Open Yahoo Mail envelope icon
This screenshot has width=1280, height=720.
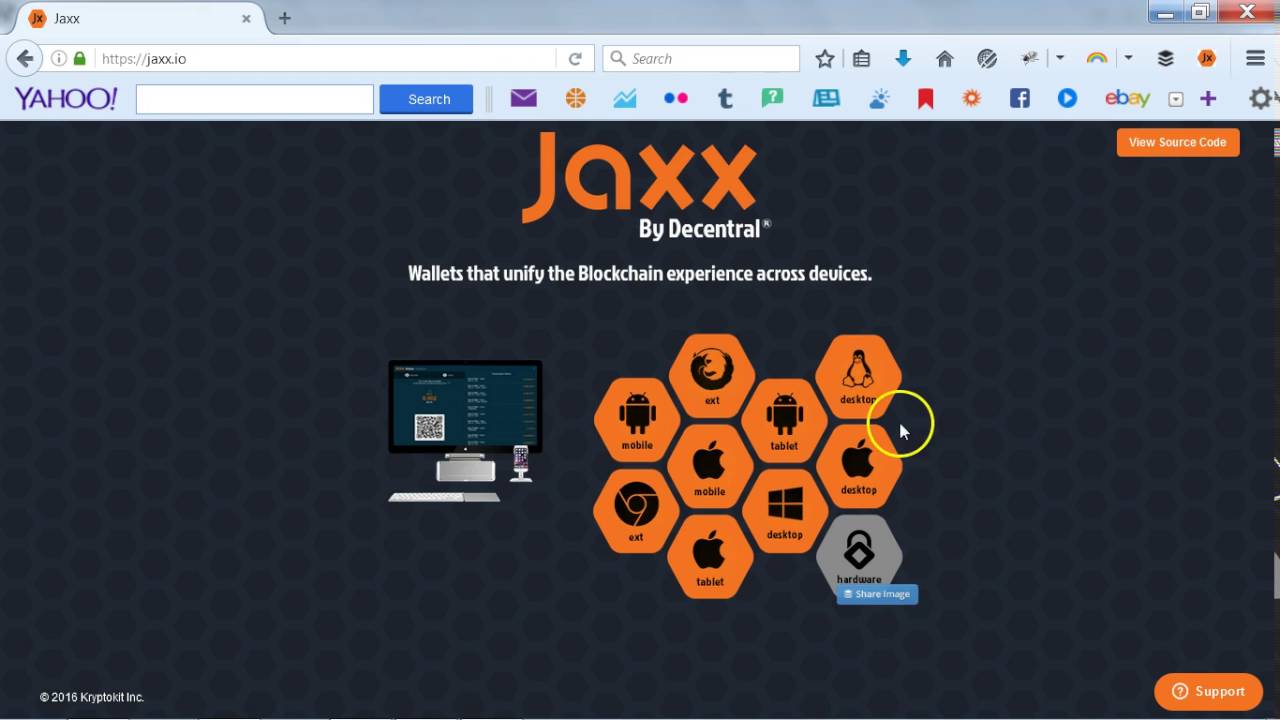[x=524, y=98]
